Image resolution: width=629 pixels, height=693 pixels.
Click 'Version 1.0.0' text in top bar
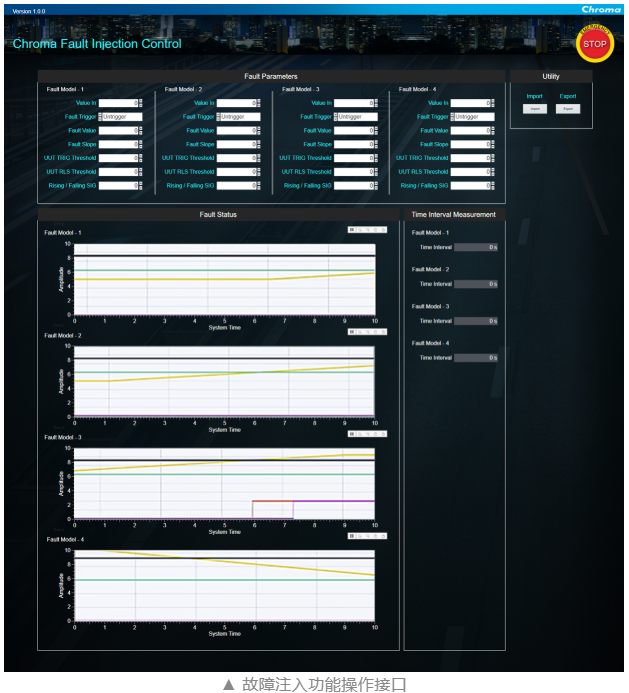pos(29,11)
